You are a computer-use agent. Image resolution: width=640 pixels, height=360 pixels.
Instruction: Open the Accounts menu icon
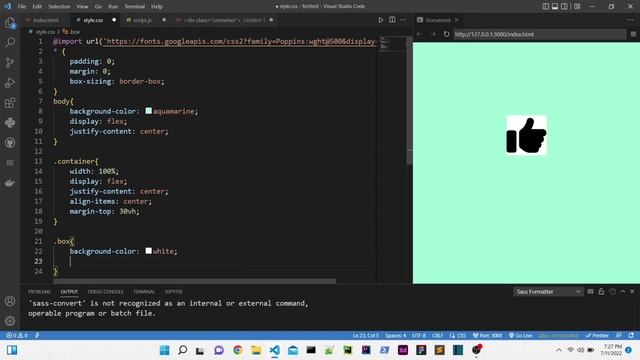click(10, 301)
